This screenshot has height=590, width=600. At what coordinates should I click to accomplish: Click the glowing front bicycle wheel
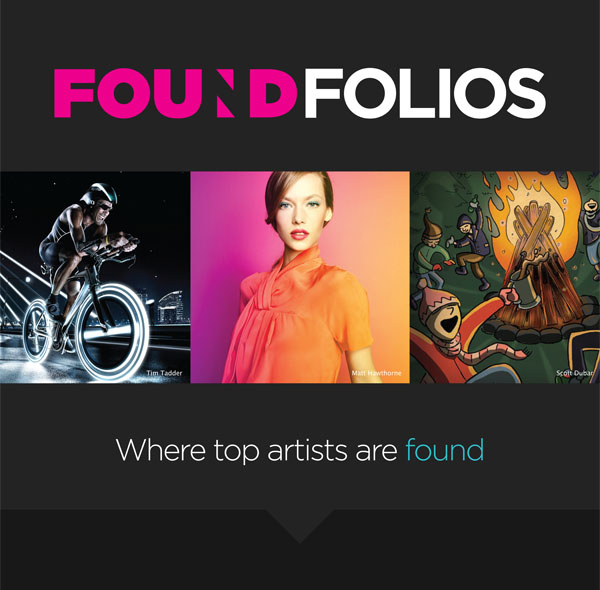point(111,334)
